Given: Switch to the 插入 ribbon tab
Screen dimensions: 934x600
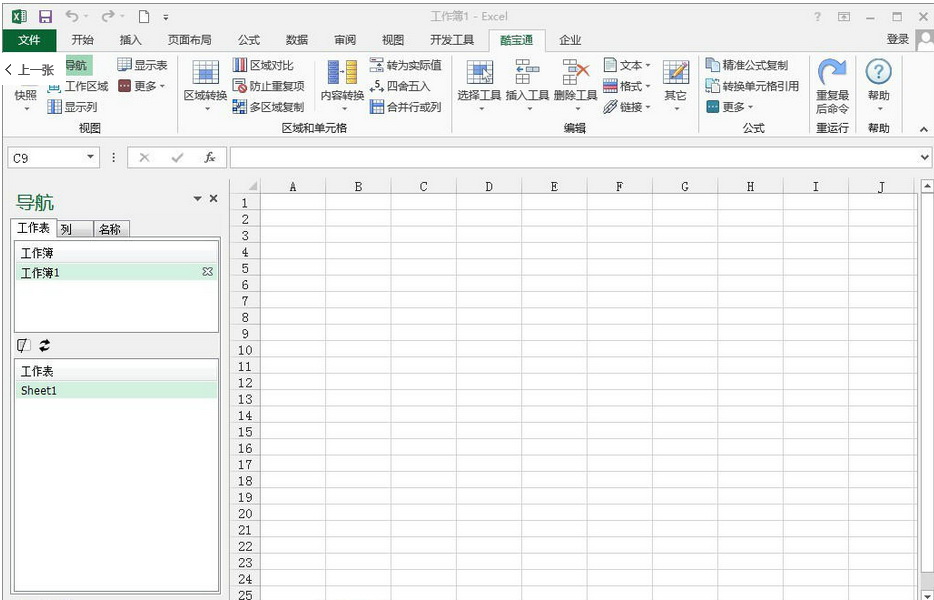Looking at the screenshot, I should [x=130, y=40].
